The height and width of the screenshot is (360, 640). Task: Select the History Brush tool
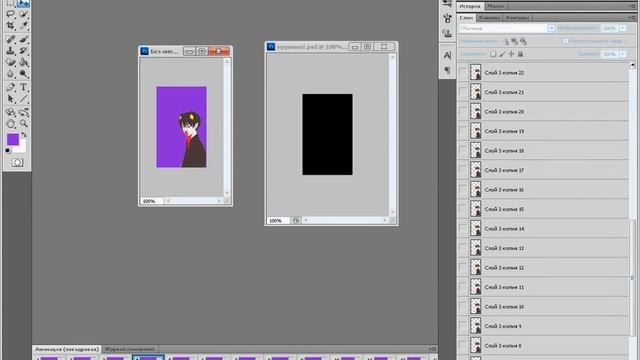[x=23, y=51]
